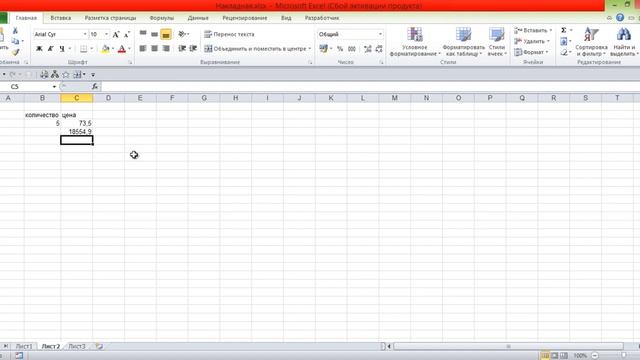Apply thousands separator 000 format

click(x=351, y=49)
